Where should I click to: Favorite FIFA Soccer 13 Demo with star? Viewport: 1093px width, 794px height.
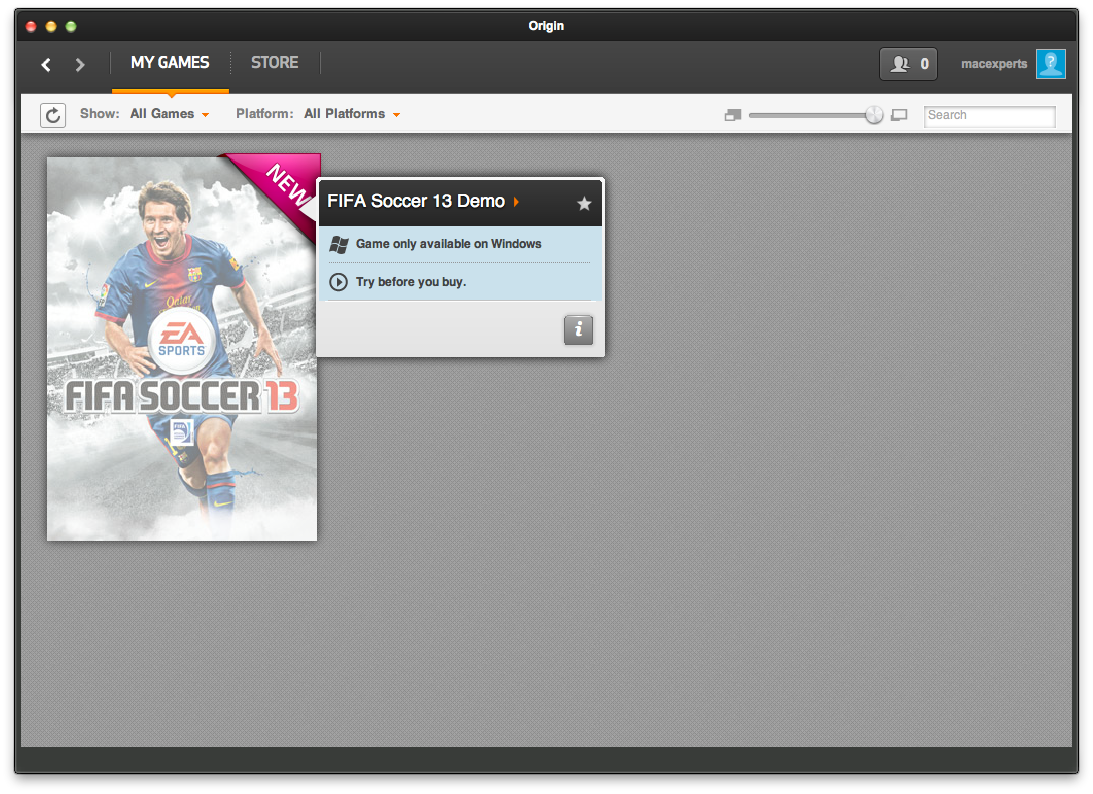click(584, 204)
